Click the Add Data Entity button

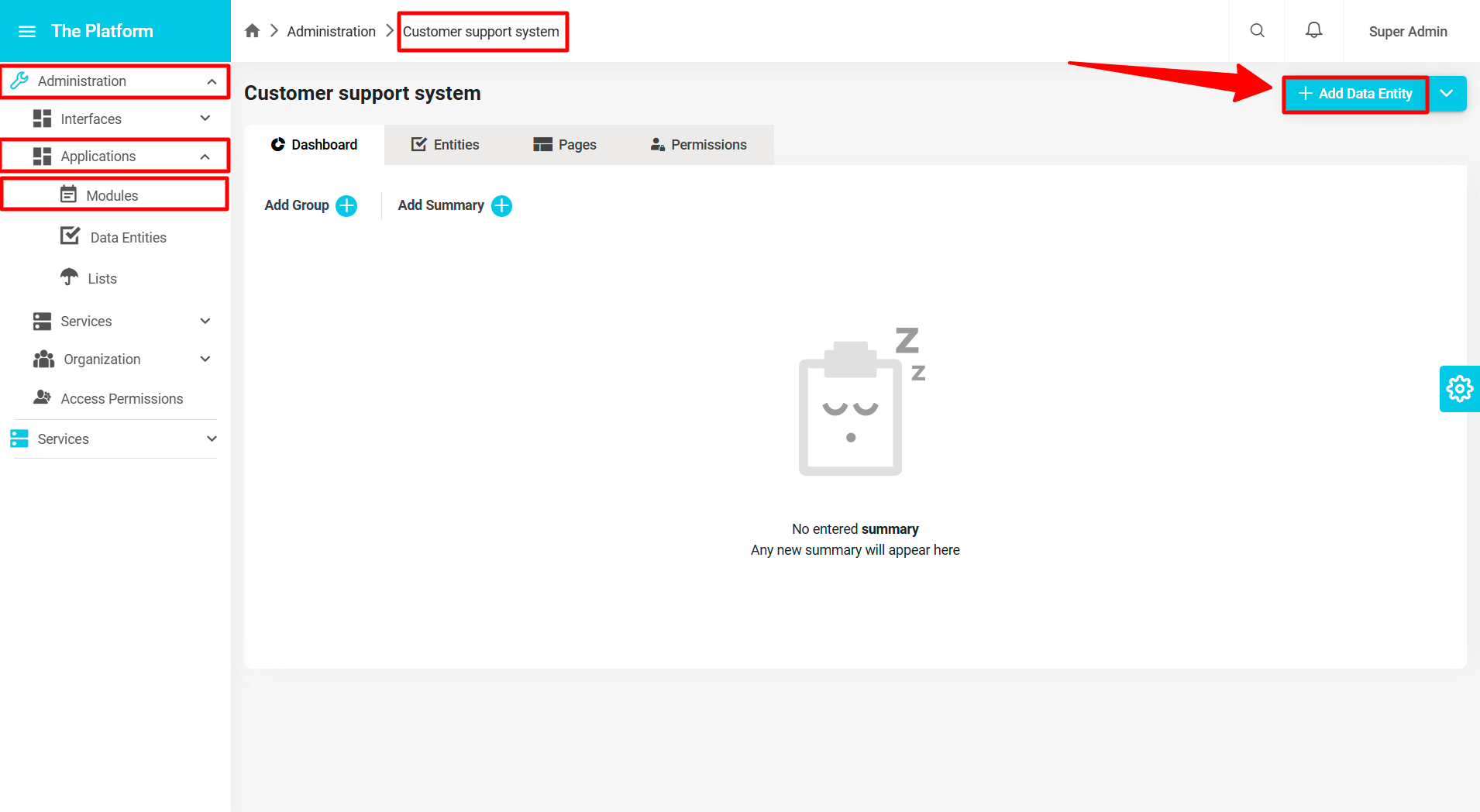(x=1355, y=94)
